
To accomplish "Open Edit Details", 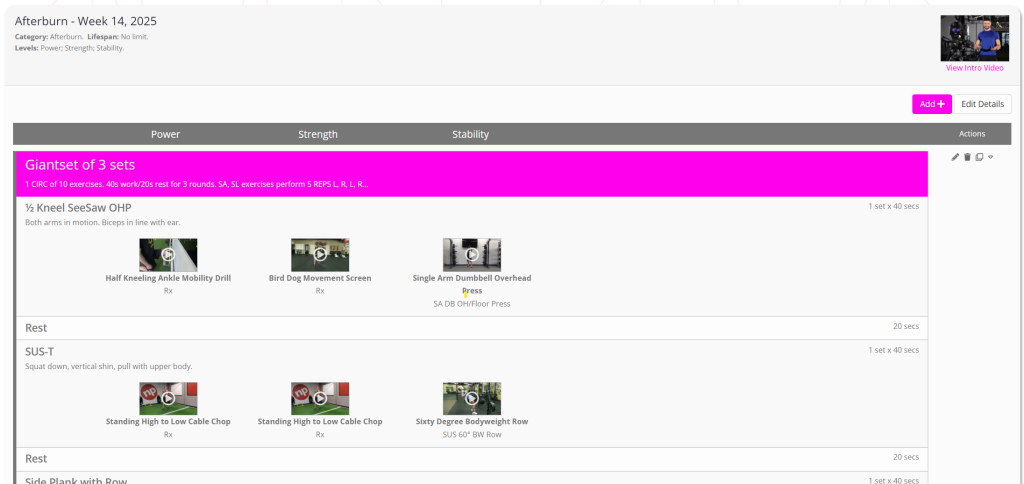I will [982, 104].
